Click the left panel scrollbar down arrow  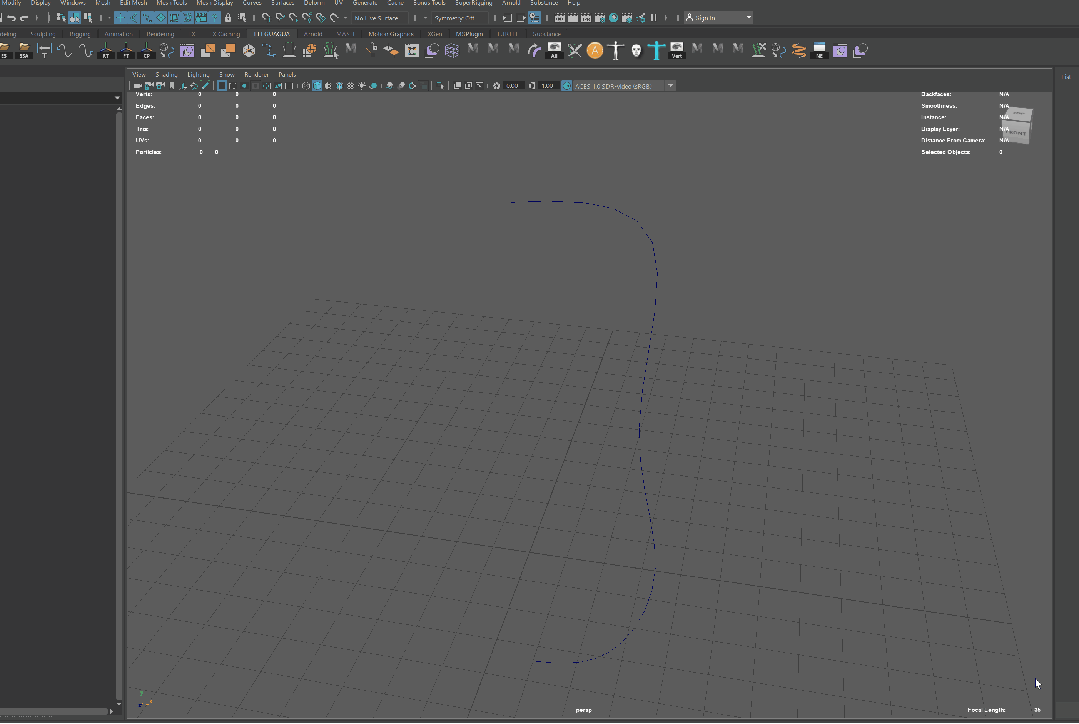pos(119,704)
